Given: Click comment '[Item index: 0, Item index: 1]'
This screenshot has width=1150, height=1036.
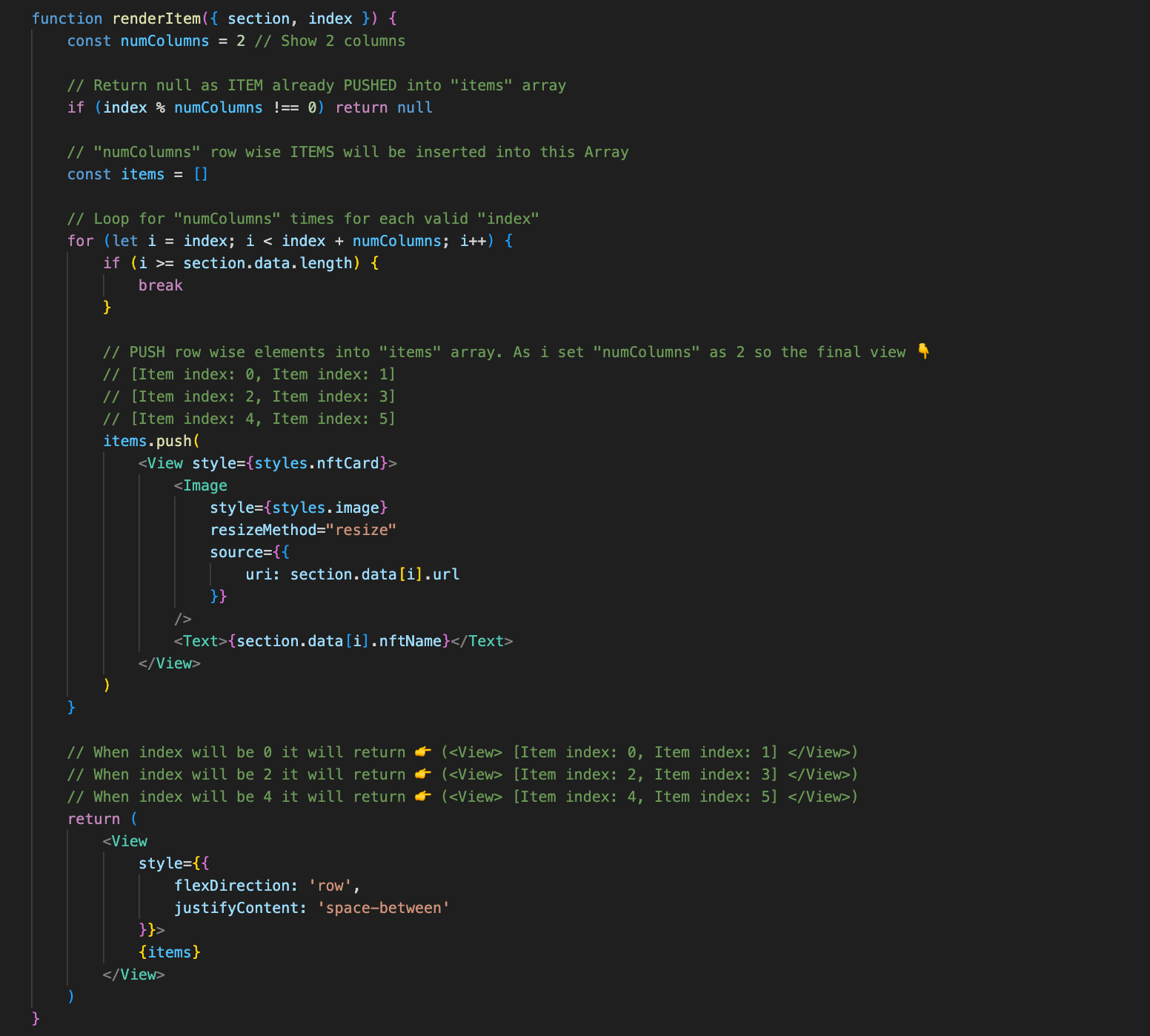Looking at the screenshot, I should 250,374.
